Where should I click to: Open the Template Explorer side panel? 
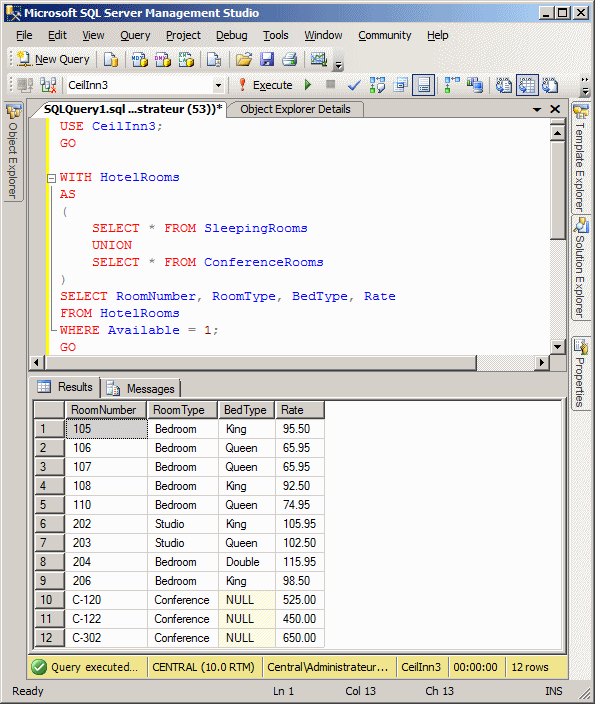[x=580, y=158]
